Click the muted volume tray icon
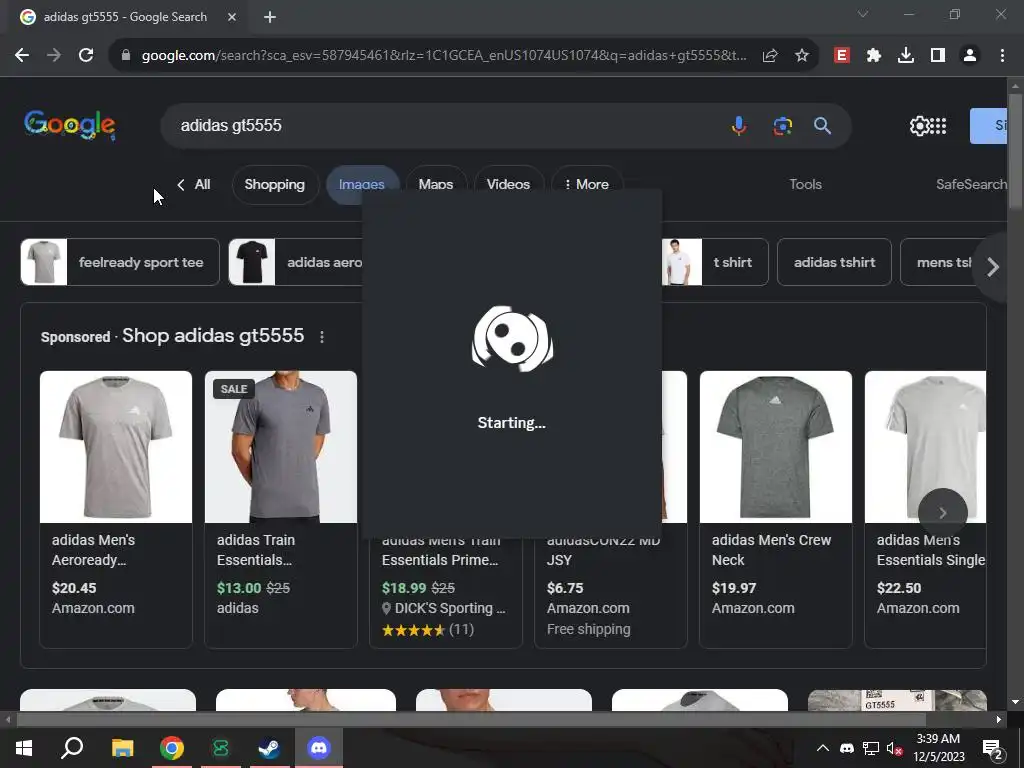The image size is (1024, 768). (x=894, y=748)
